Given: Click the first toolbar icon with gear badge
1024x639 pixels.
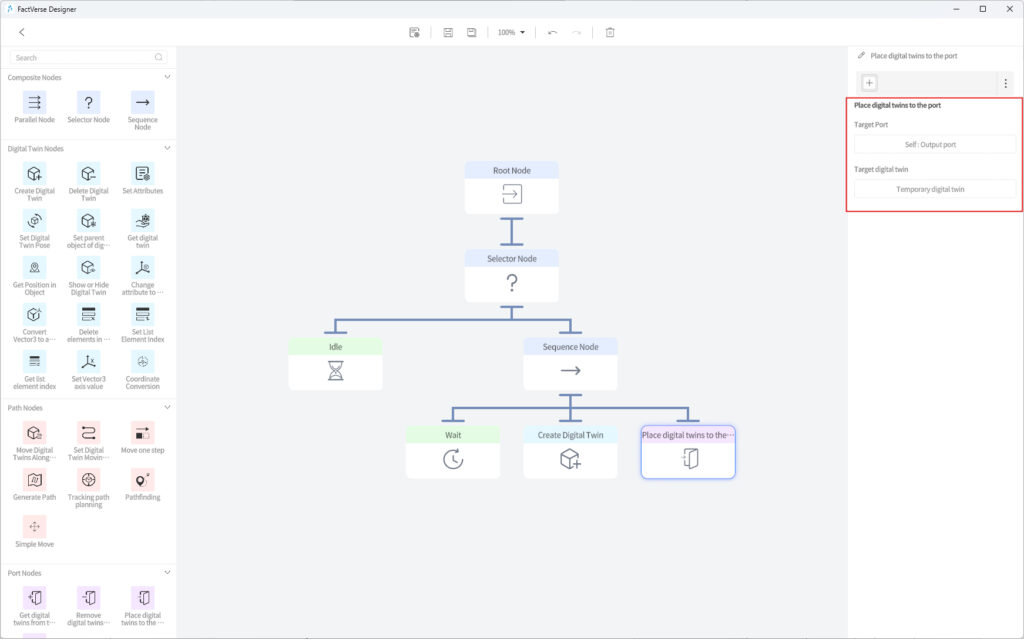Looking at the screenshot, I should (414, 32).
